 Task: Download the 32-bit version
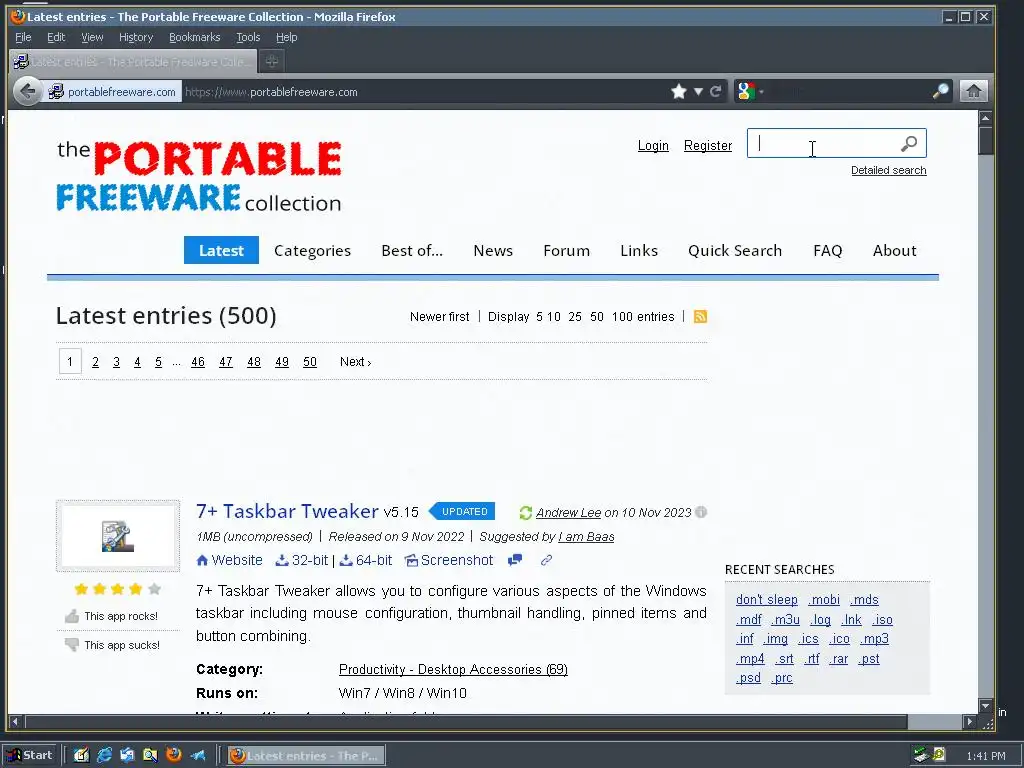pyautogui.click(x=302, y=560)
